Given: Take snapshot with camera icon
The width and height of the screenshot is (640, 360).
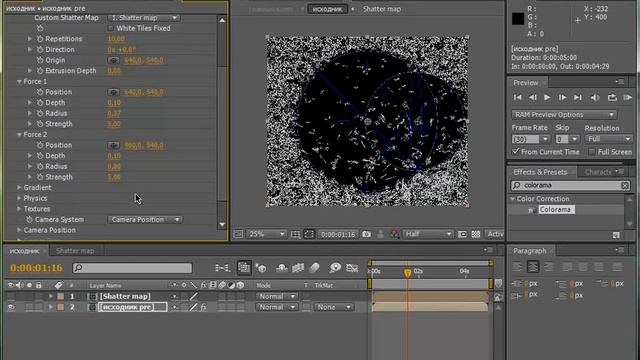Looking at the screenshot, I should [367, 234].
